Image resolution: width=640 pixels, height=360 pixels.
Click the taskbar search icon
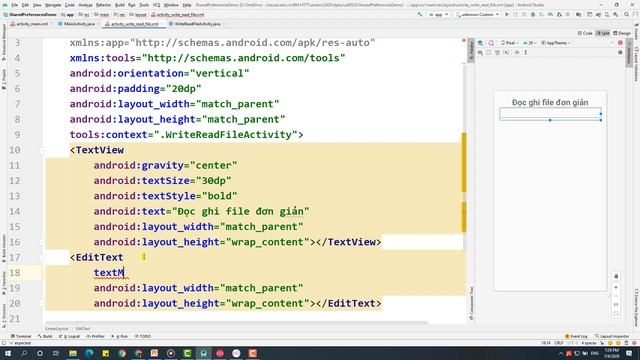(x=24, y=353)
